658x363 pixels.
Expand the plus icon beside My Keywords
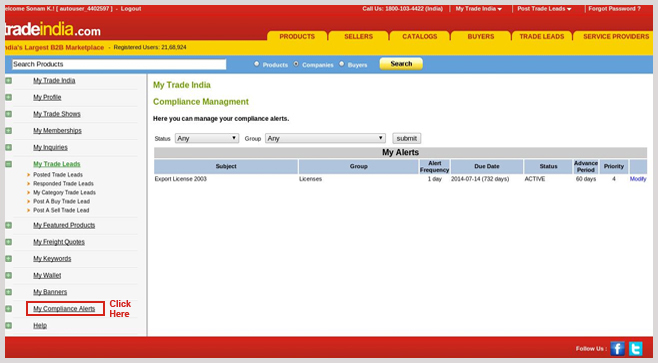tap(8, 259)
